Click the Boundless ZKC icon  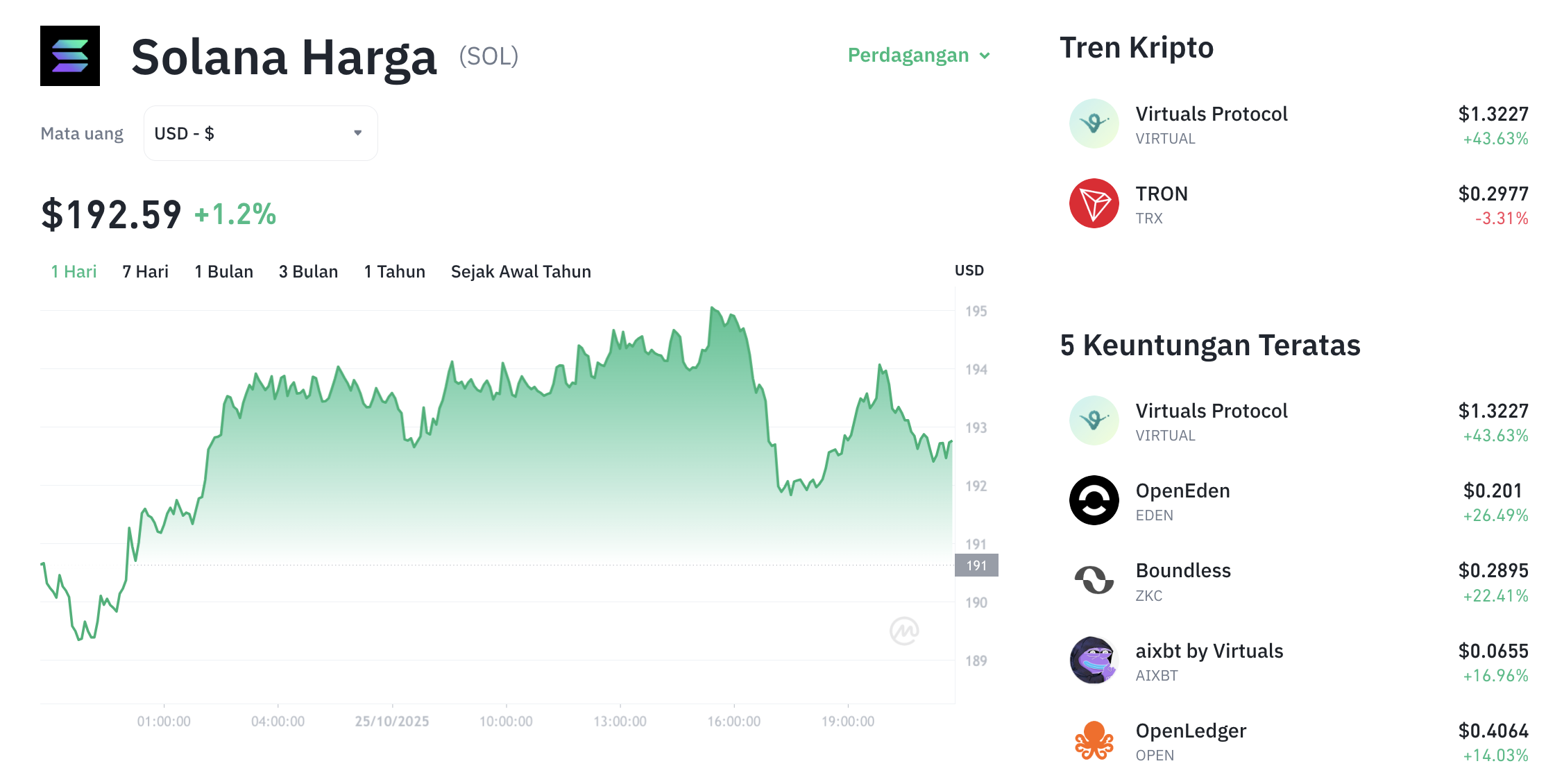click(x=1094, y=580)
